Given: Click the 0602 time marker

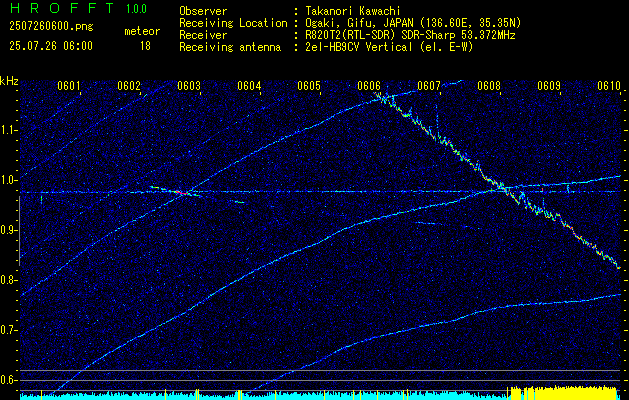Looking at the screenshot, I should [x=129, y=86].
